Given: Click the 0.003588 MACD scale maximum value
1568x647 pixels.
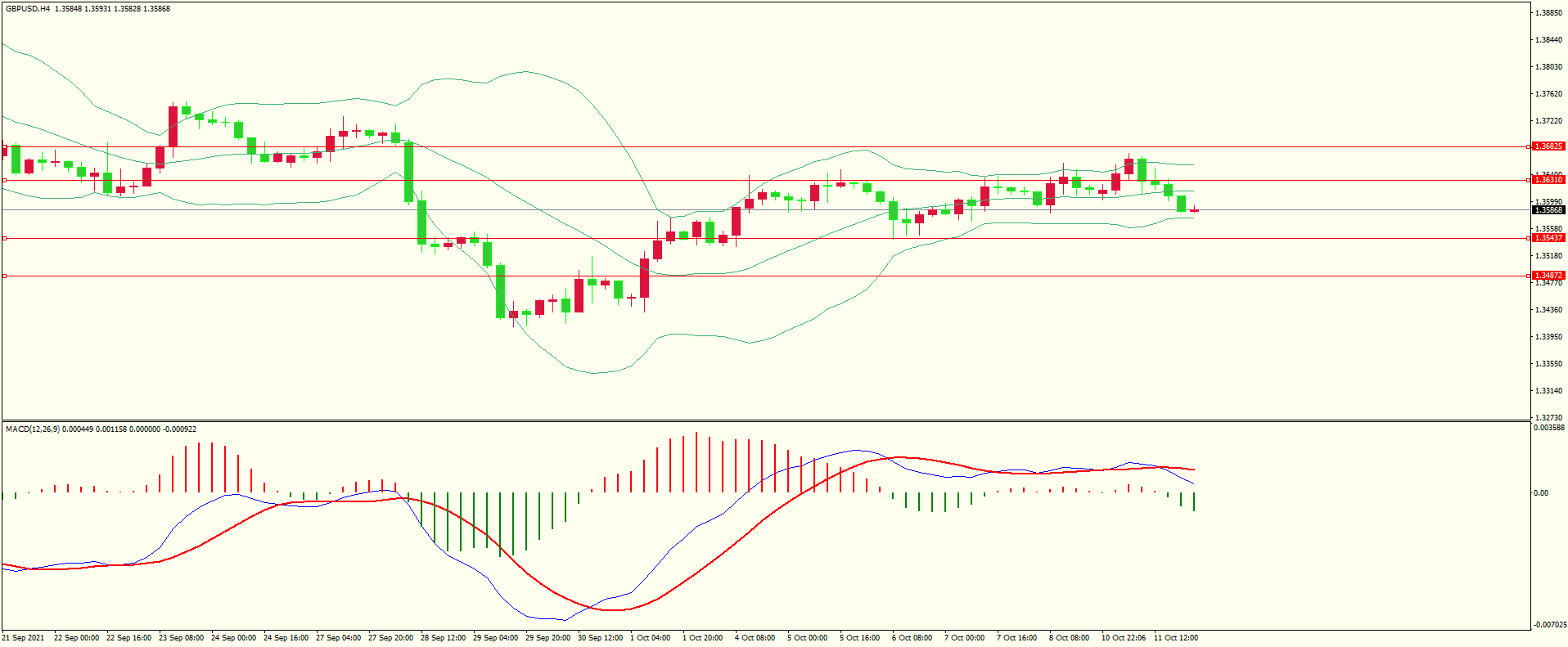Looking at the screenshot, I should coord(1549,428).
